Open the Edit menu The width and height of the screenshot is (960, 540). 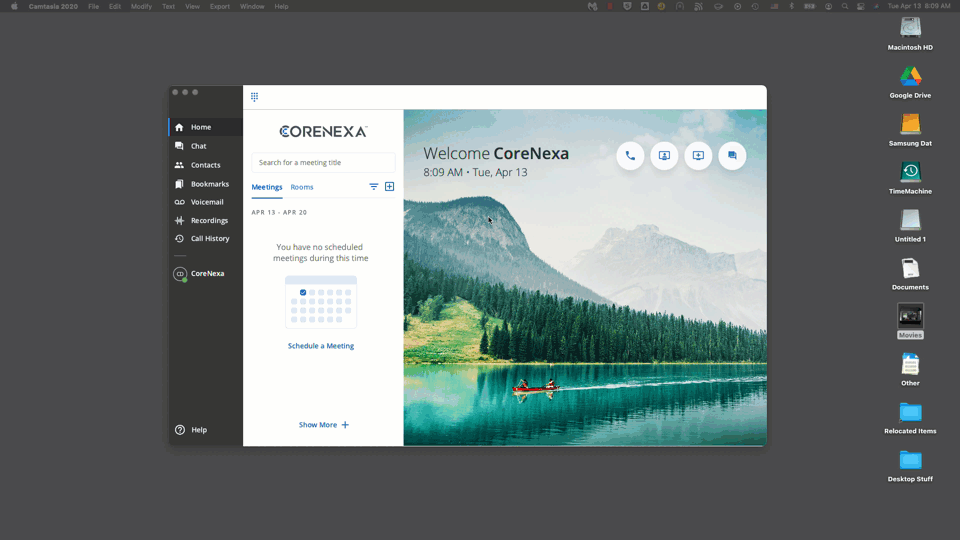115,6
